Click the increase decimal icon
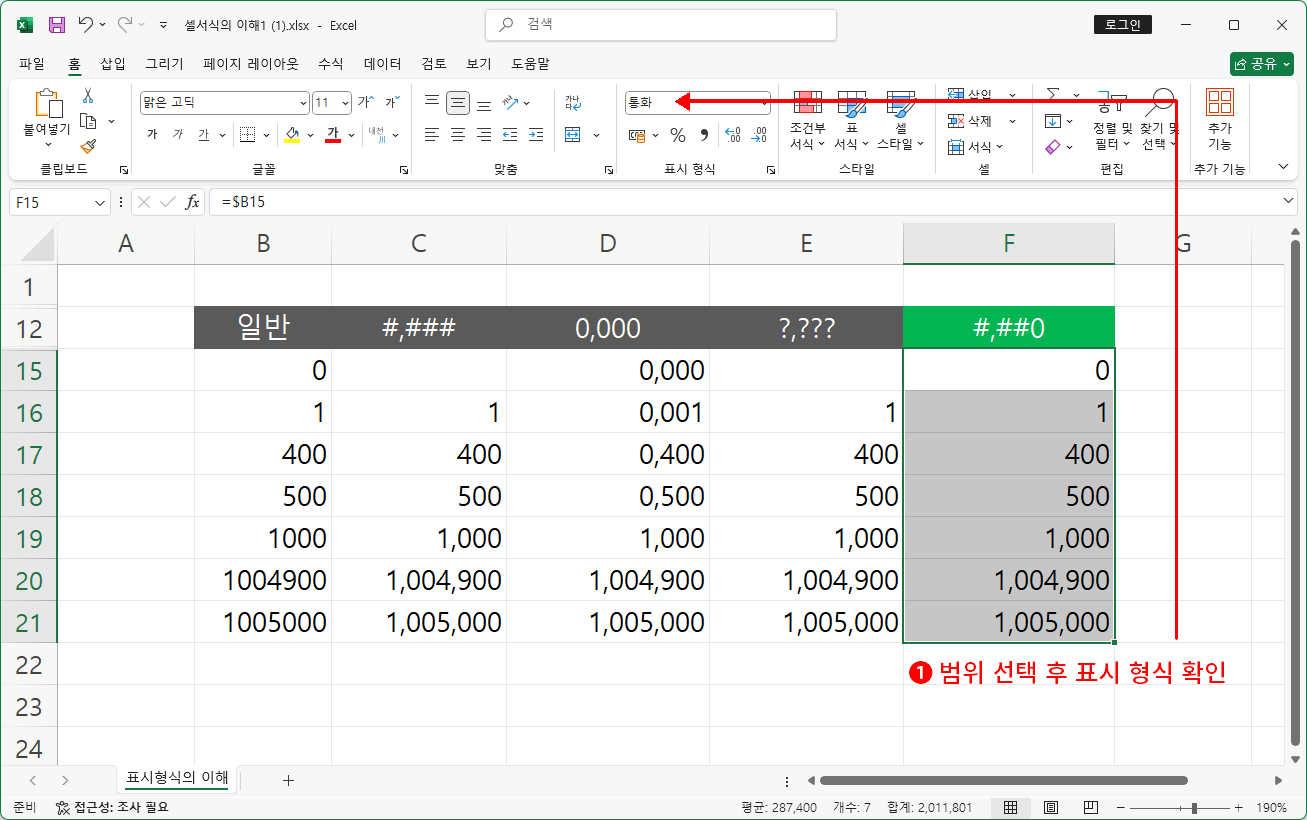Image resolution: width=1307 pixels, height=820 pixels. click(x=732, y=134)
